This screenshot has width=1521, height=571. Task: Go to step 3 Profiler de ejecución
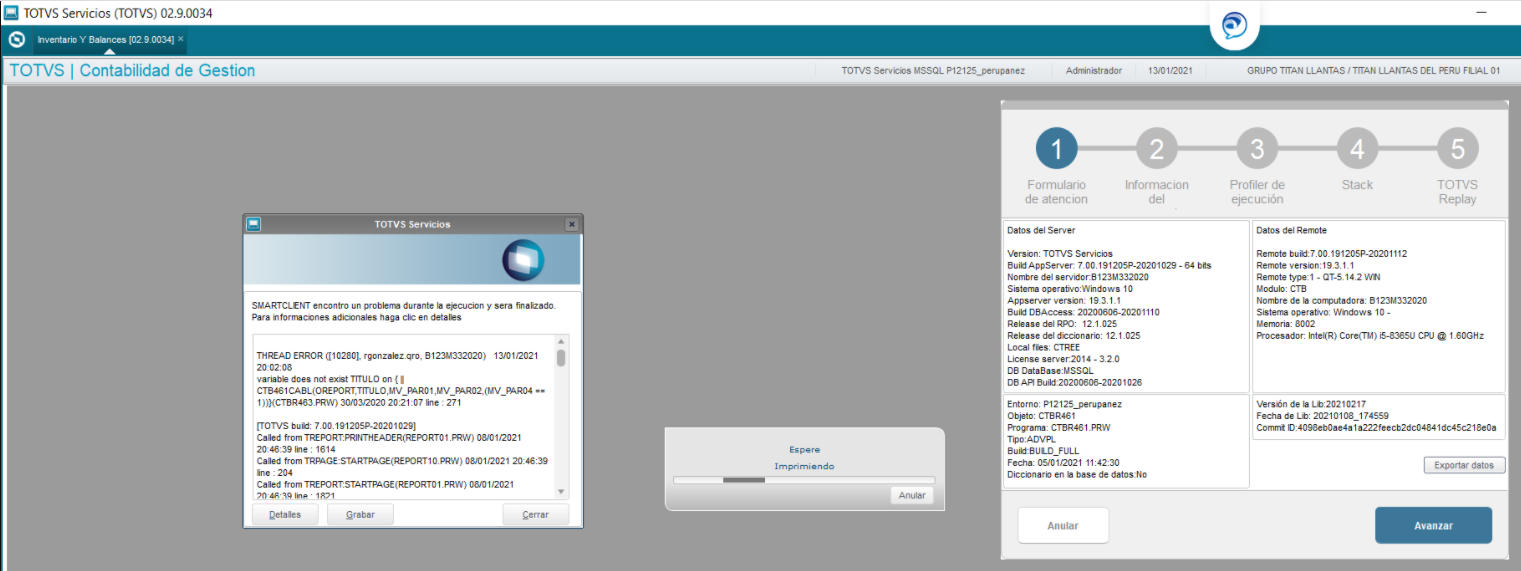1257,149
